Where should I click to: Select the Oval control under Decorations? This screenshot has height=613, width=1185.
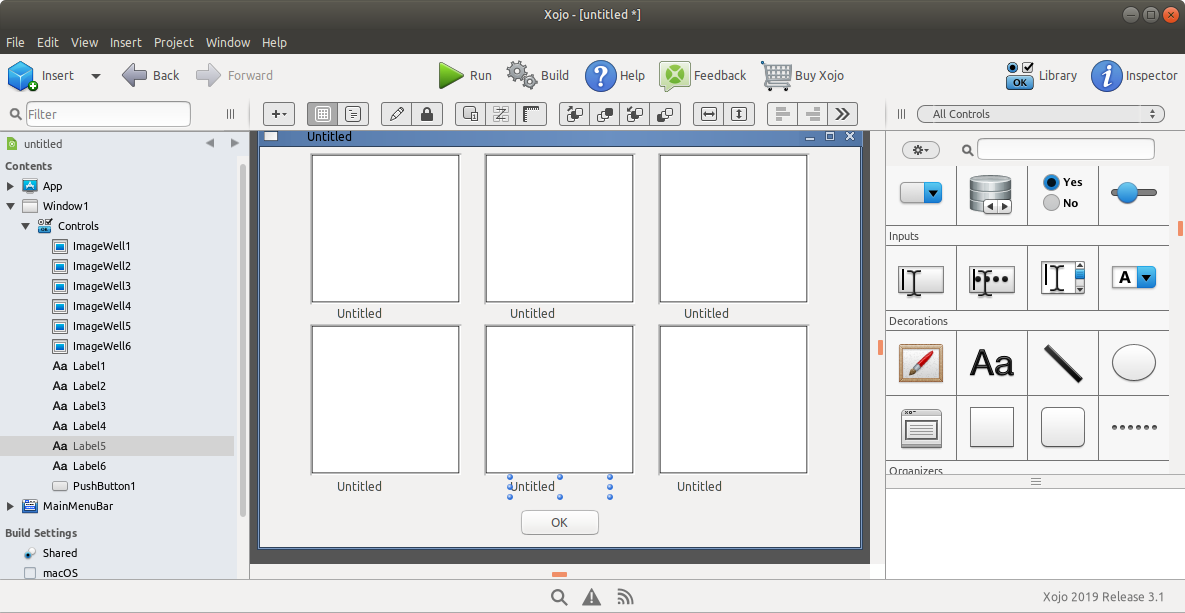point(1134,363)
